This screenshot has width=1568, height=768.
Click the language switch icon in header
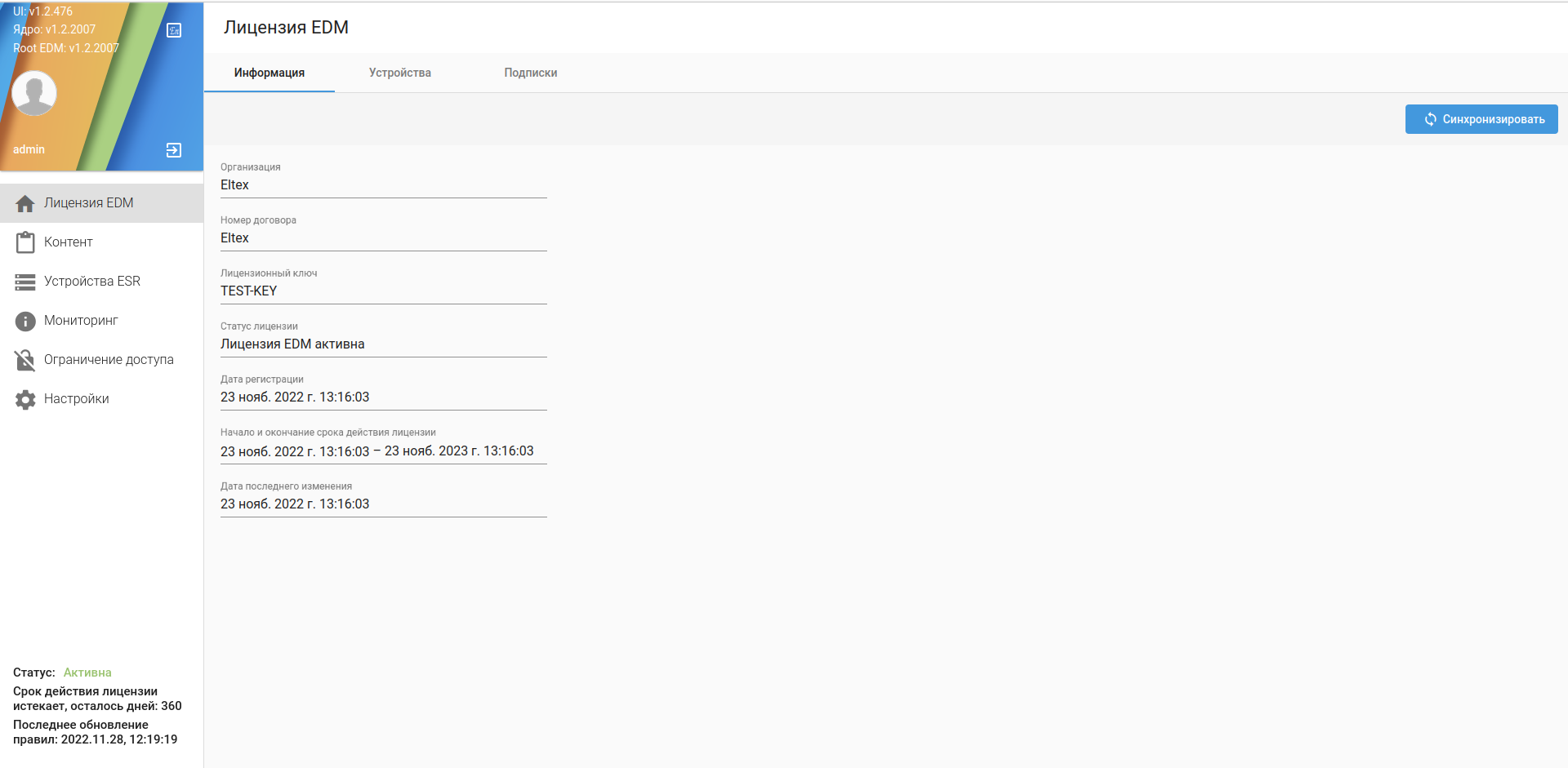point(174,30)
